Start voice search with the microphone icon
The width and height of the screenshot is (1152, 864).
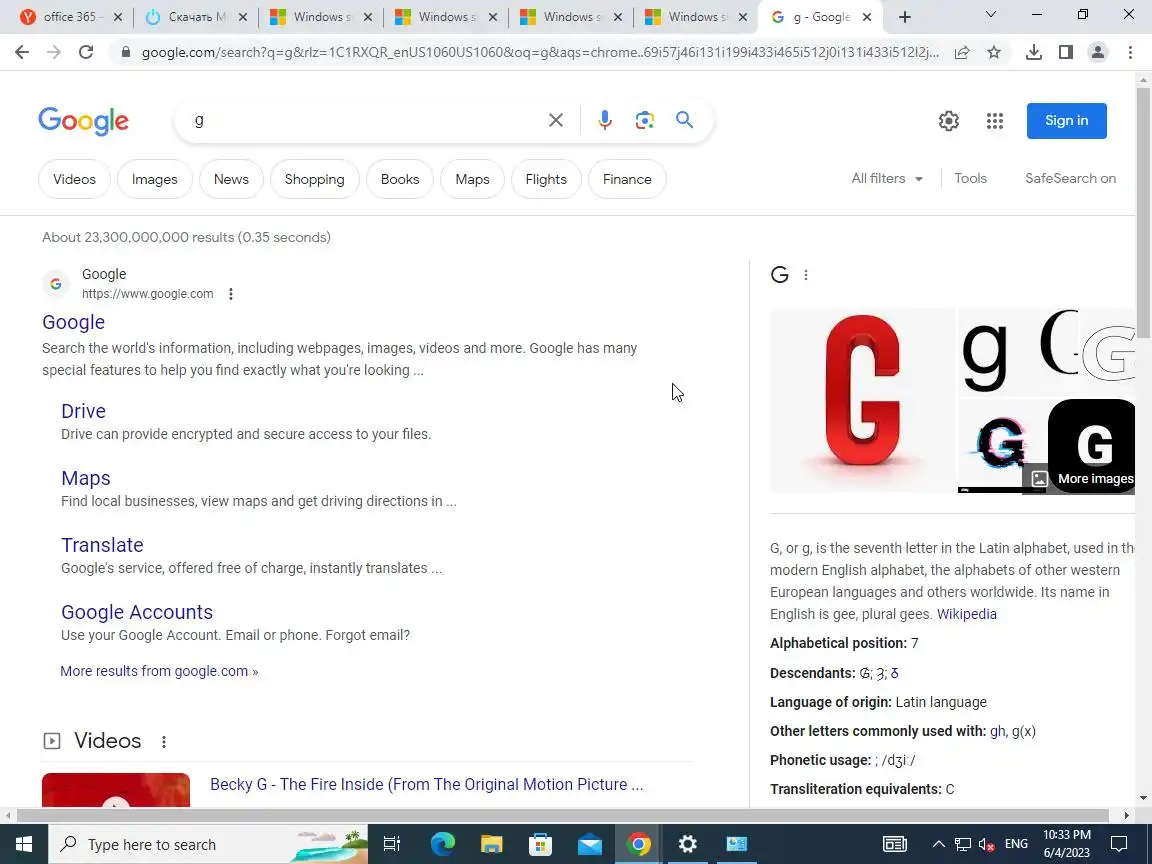pos(605,120)
